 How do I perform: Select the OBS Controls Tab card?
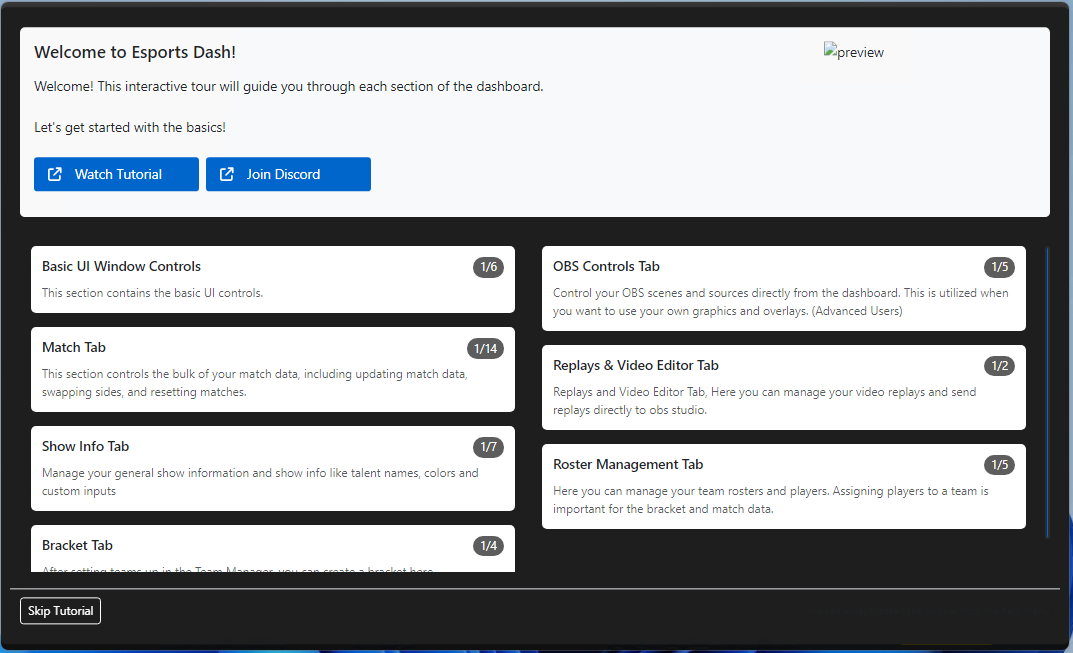783,288
